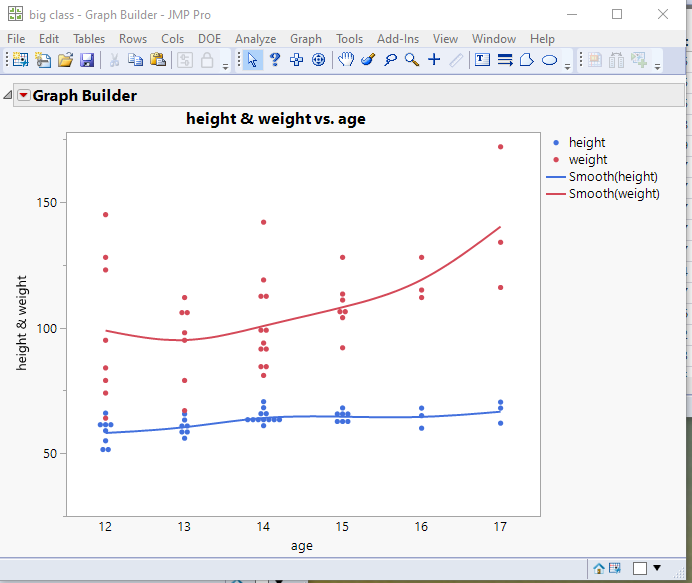Image resolution: width=692 pixels, height=583 pixels.
Task: Click the greyed columns toolbar icon
Action: (x=617, y=60)
